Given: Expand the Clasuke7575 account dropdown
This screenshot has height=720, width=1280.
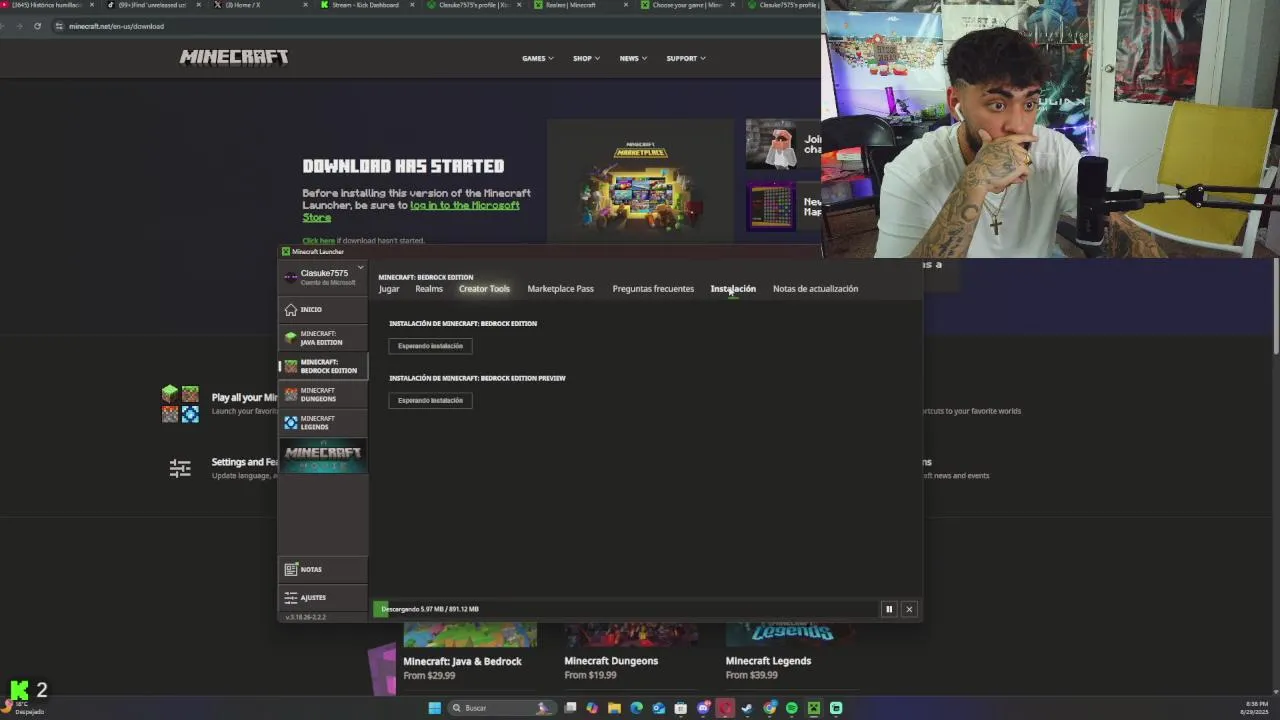Looking at the screenshot, I should point(360,268).
